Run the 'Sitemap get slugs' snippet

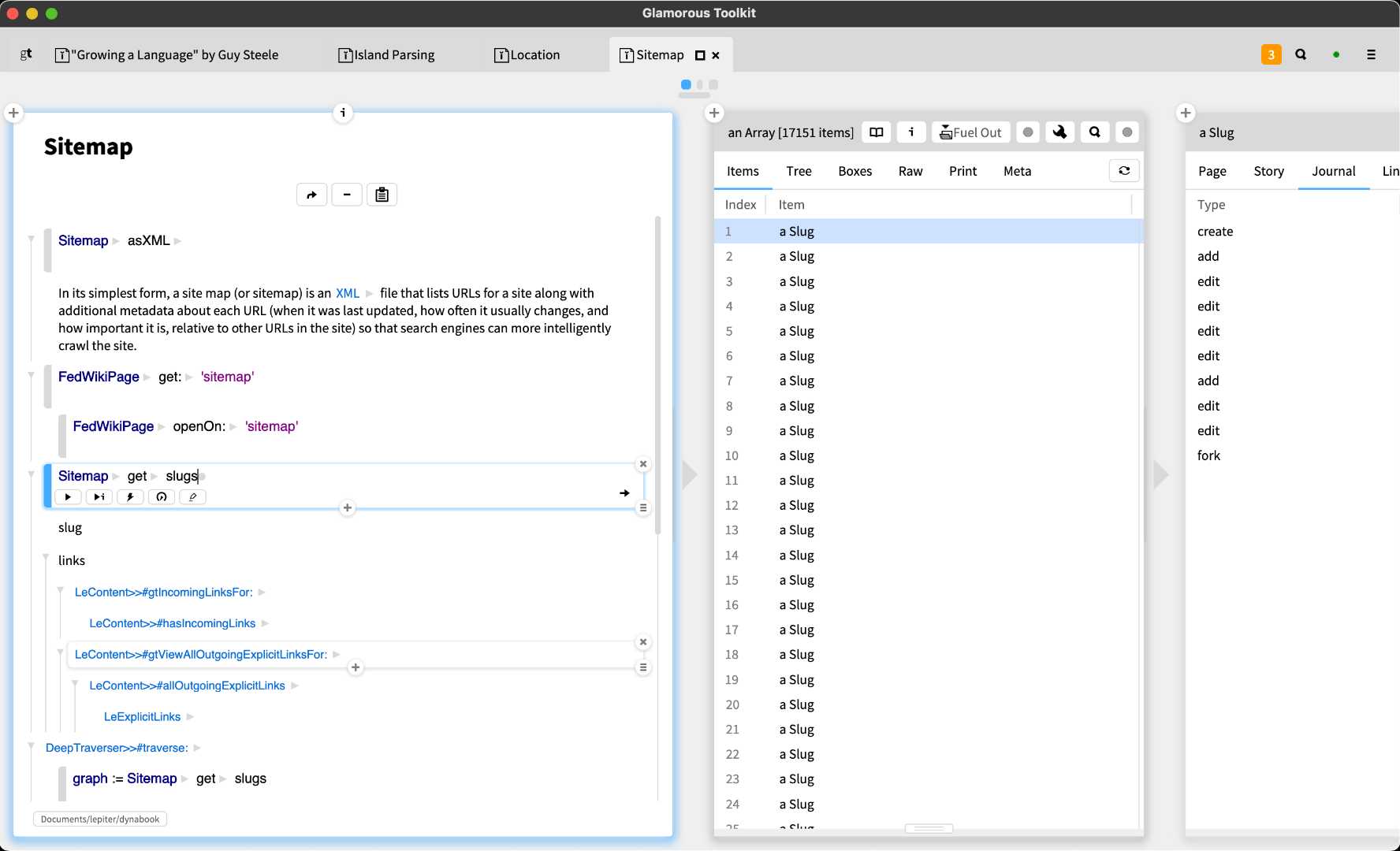(68, 496)
